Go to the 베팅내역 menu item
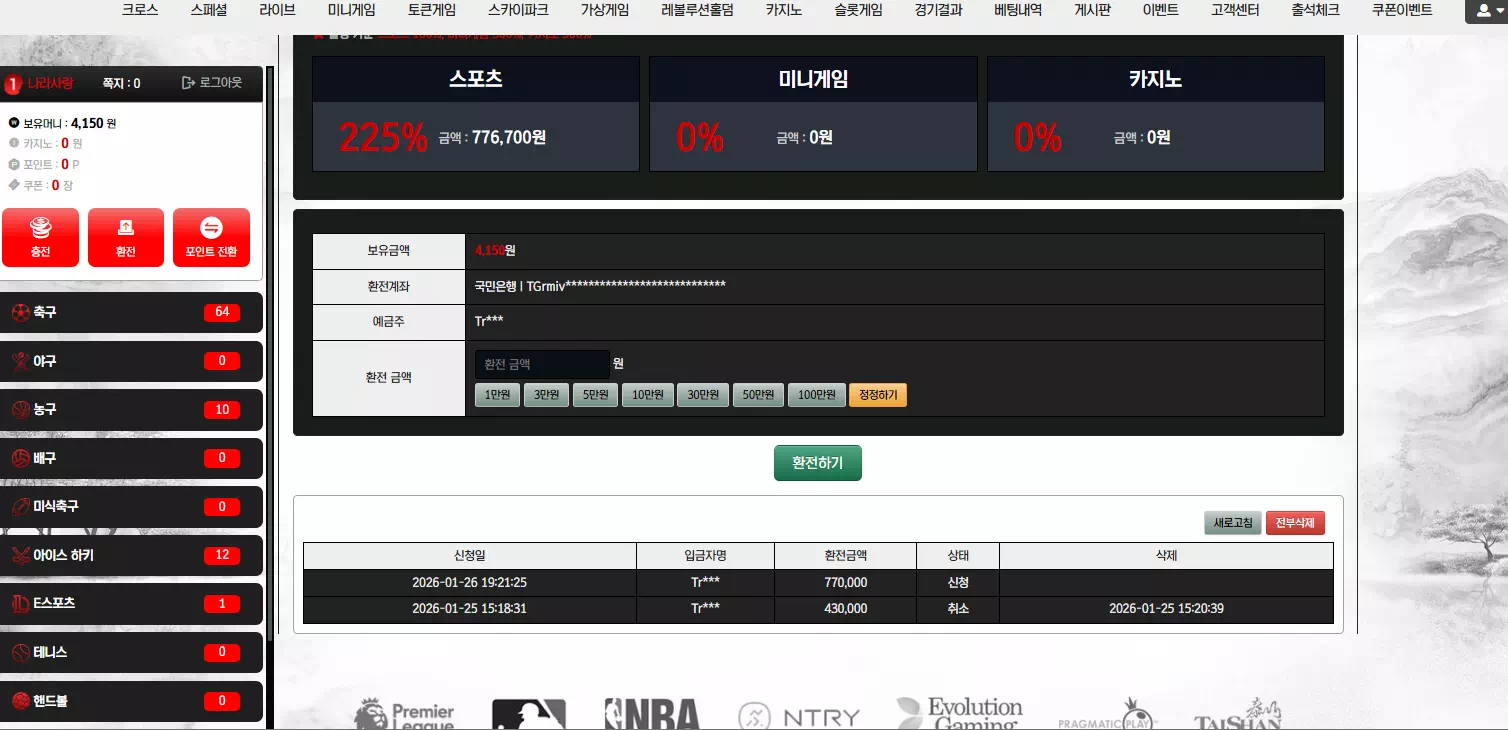 click(x=1018, y=10)
